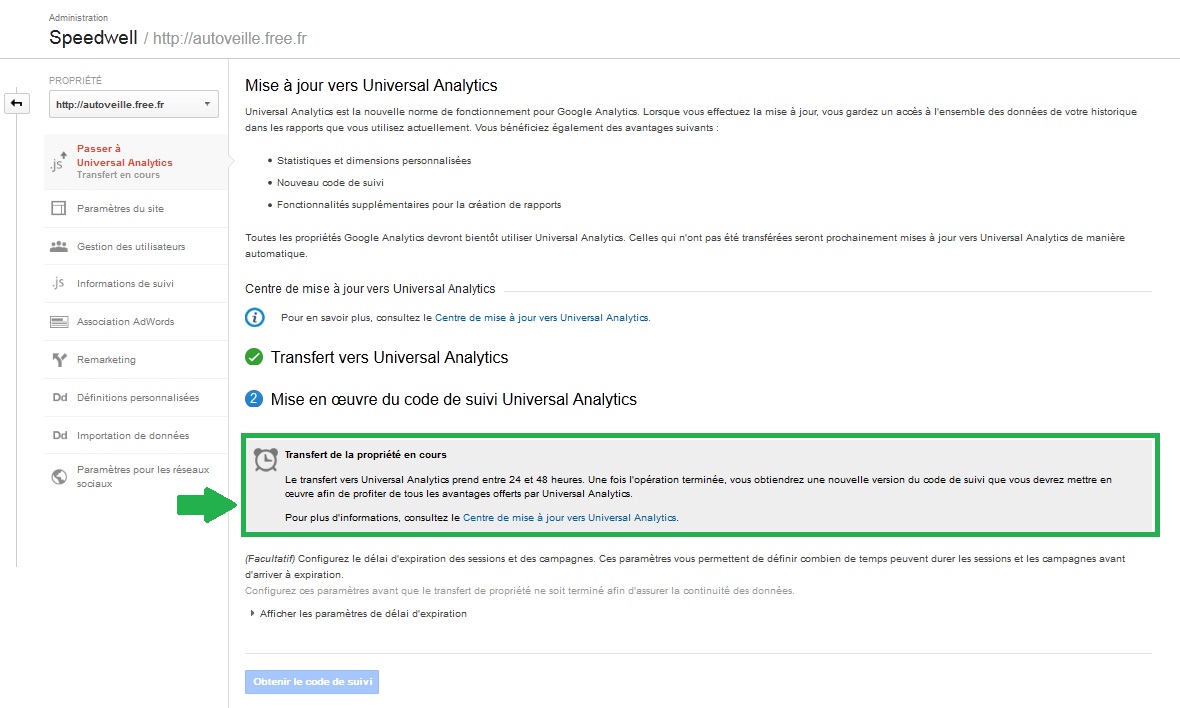Expand Afficher les paramètres de délai d'expiration
This screenshot has width=1180, height=708.
362,614
